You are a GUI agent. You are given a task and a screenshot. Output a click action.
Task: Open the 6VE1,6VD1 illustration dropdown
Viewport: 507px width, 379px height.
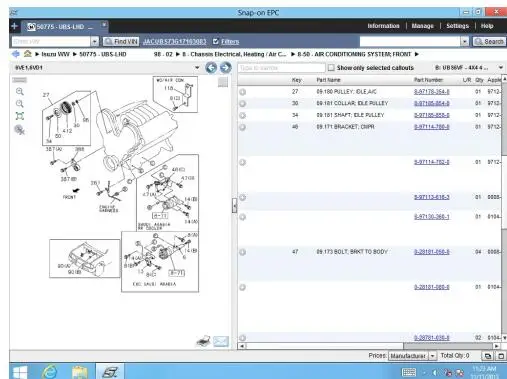point(197,68)
